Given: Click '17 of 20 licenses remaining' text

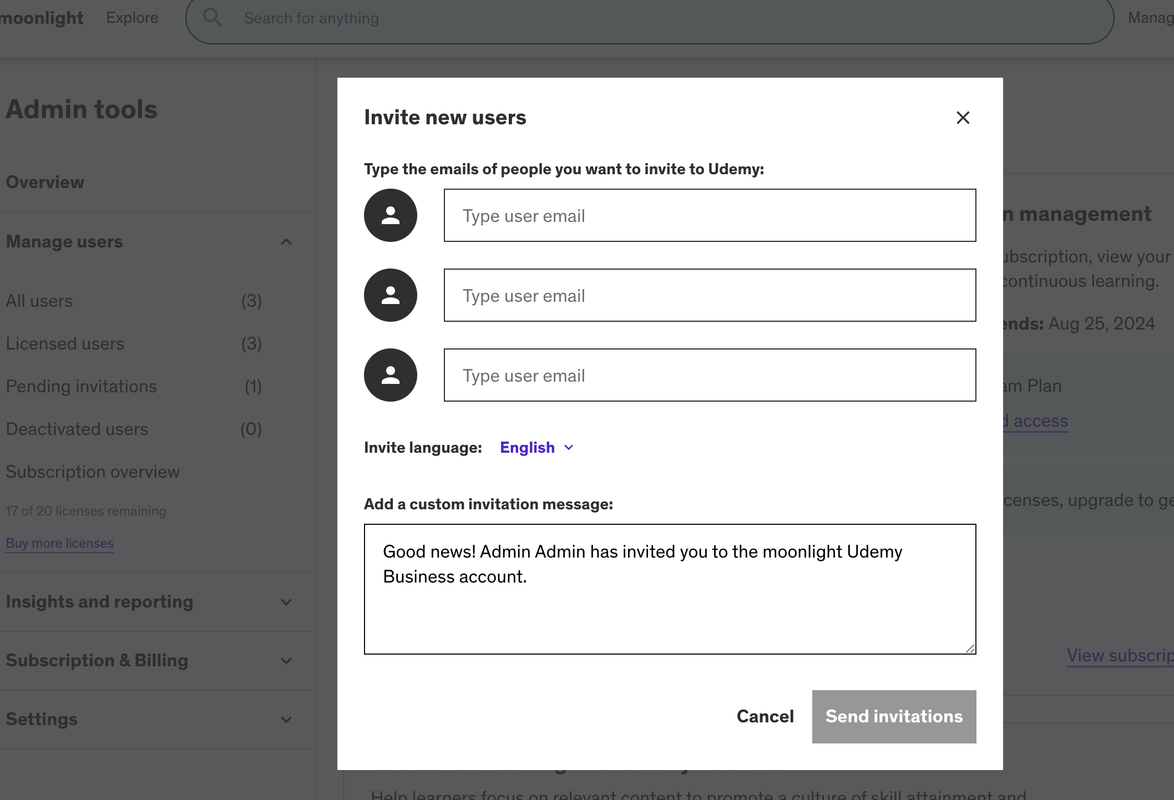Looking at the screenshot, I should [86, 511].
